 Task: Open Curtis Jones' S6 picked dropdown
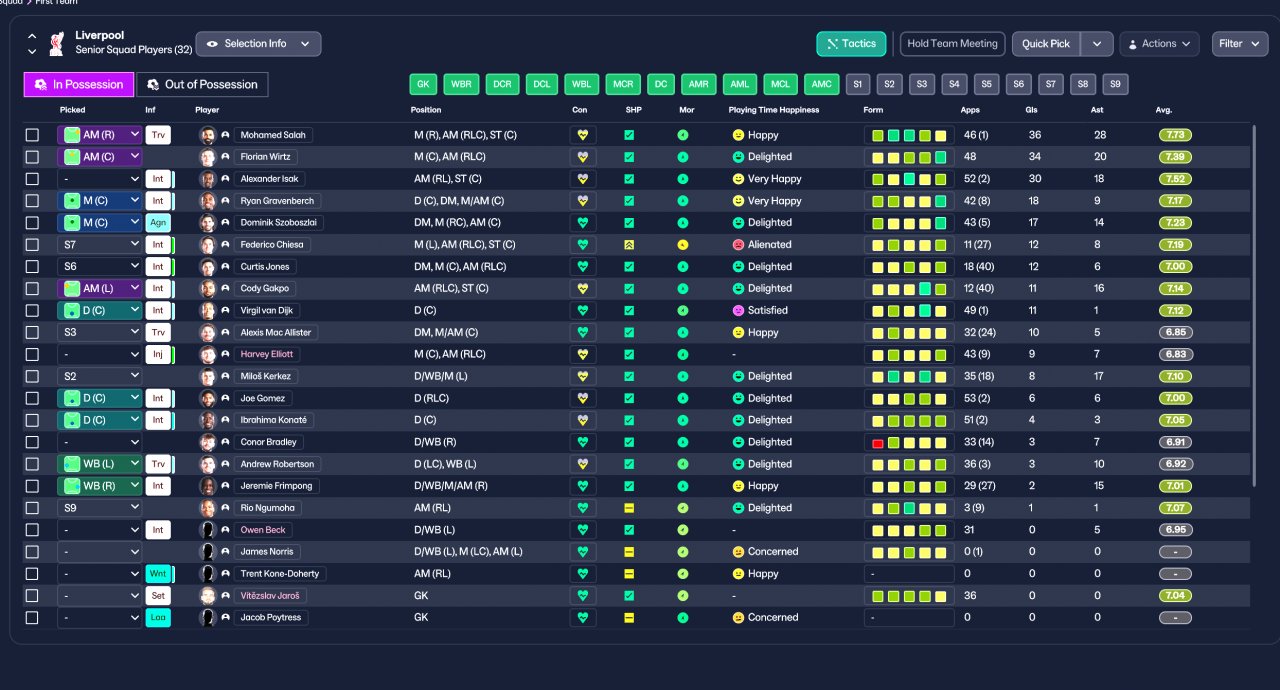click(x=100, y=267)
